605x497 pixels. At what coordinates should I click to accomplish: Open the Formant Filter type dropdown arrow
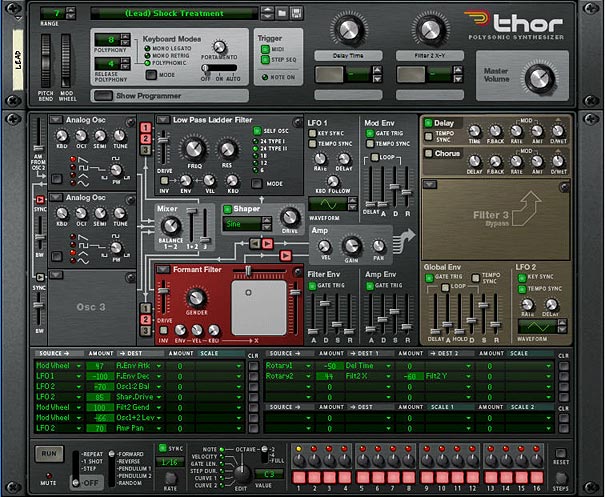pos(163,269)
